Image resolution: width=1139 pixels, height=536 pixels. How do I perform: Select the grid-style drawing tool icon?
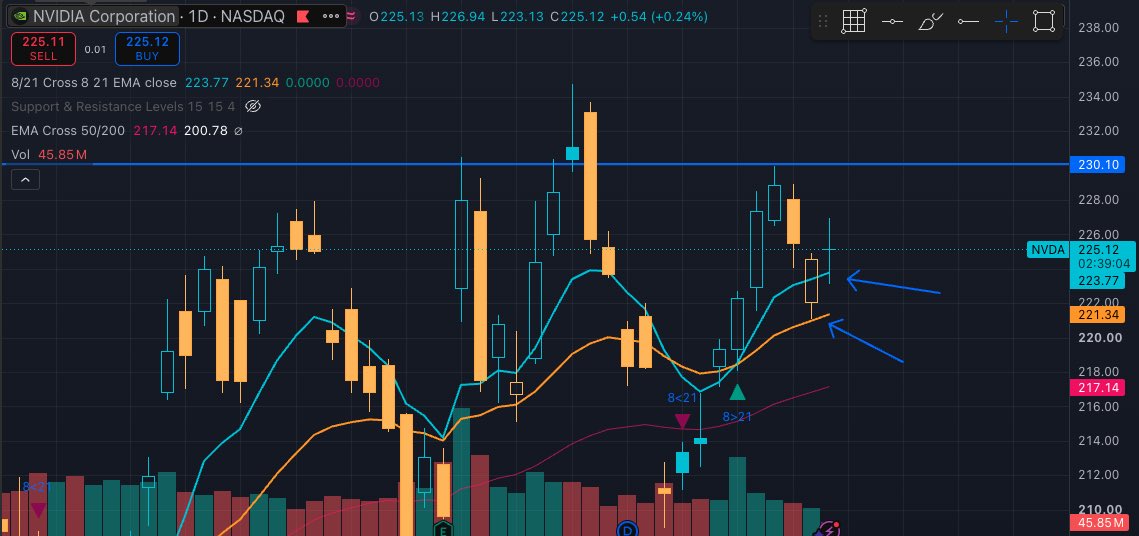pyautogui.click(x=854, y=22)
